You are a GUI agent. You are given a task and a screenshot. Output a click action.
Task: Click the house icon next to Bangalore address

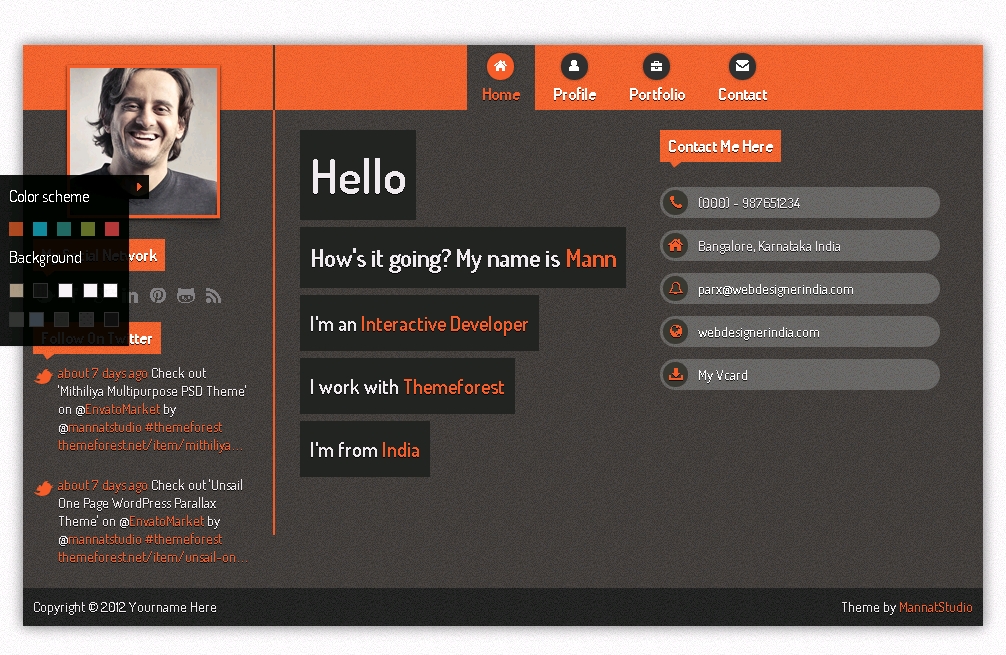676,245
